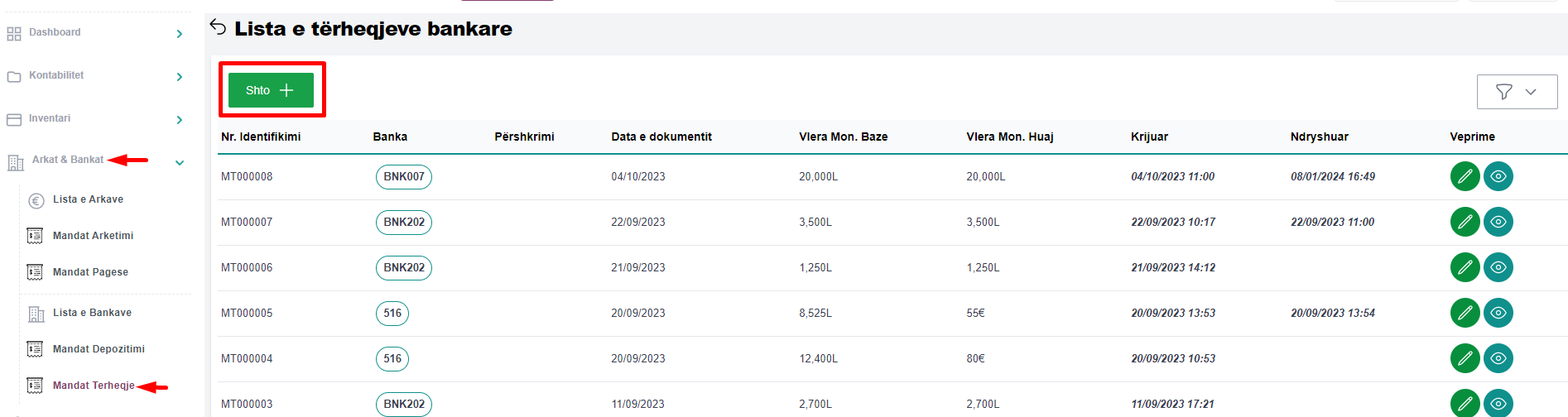
Task: Open view icon for MT000004
Action: tap(1498, 358)
